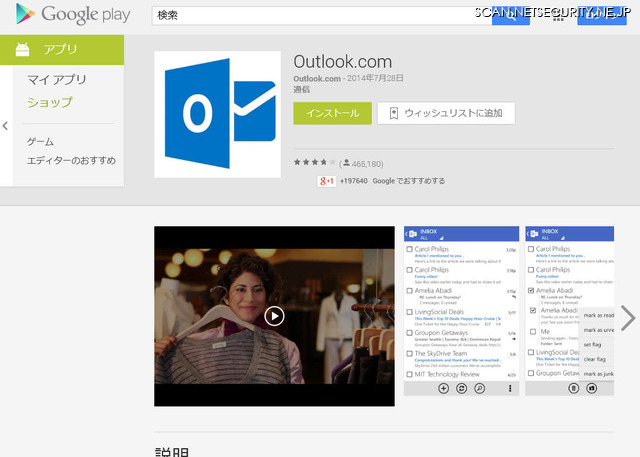The image size is (640, 457).
Task: Collapse the left sidebar with arrow
Action: pyautogui.click(x=5, y=126)
